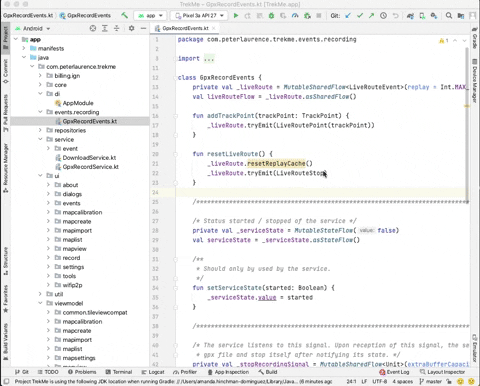This screenshot has height=386, width=480.
Task: Click the master git branch widget
Action: 431,381
